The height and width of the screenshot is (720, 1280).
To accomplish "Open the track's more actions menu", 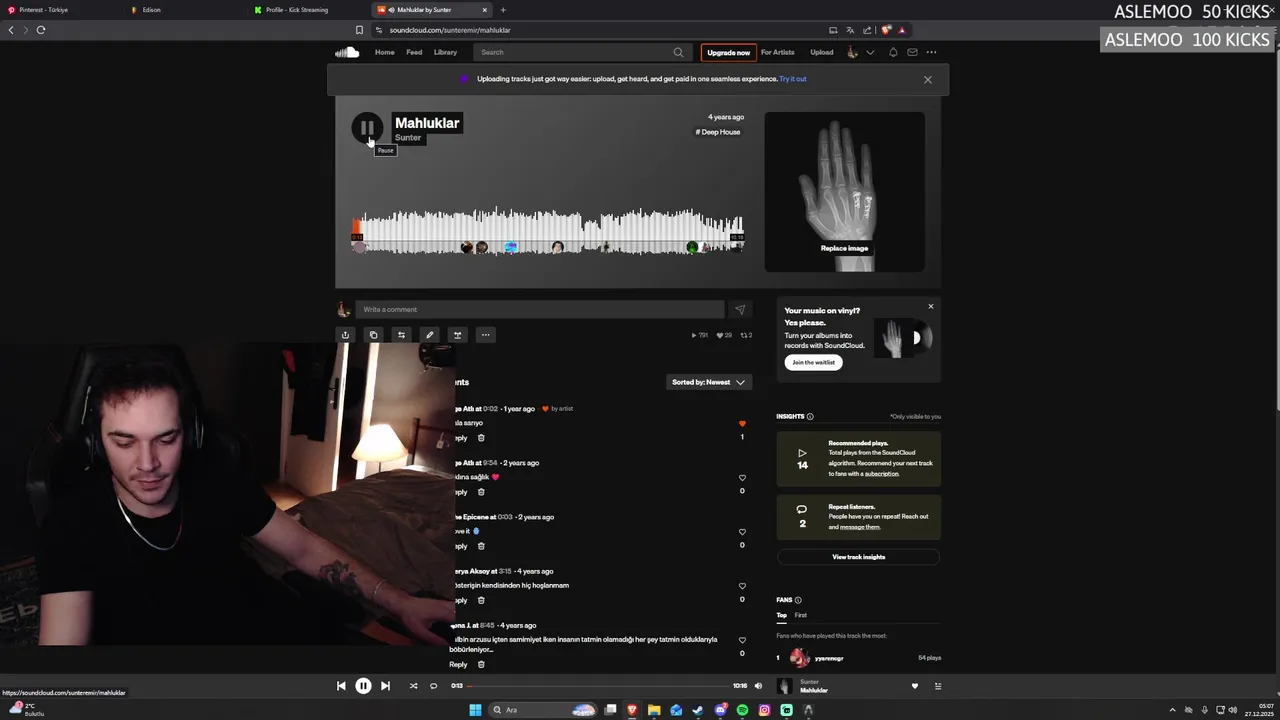I will click(x=485, y=335).
